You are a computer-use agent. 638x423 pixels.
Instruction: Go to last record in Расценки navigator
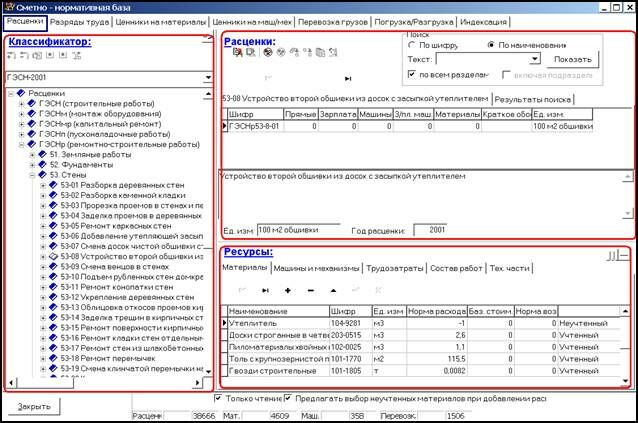click(348, 78)
